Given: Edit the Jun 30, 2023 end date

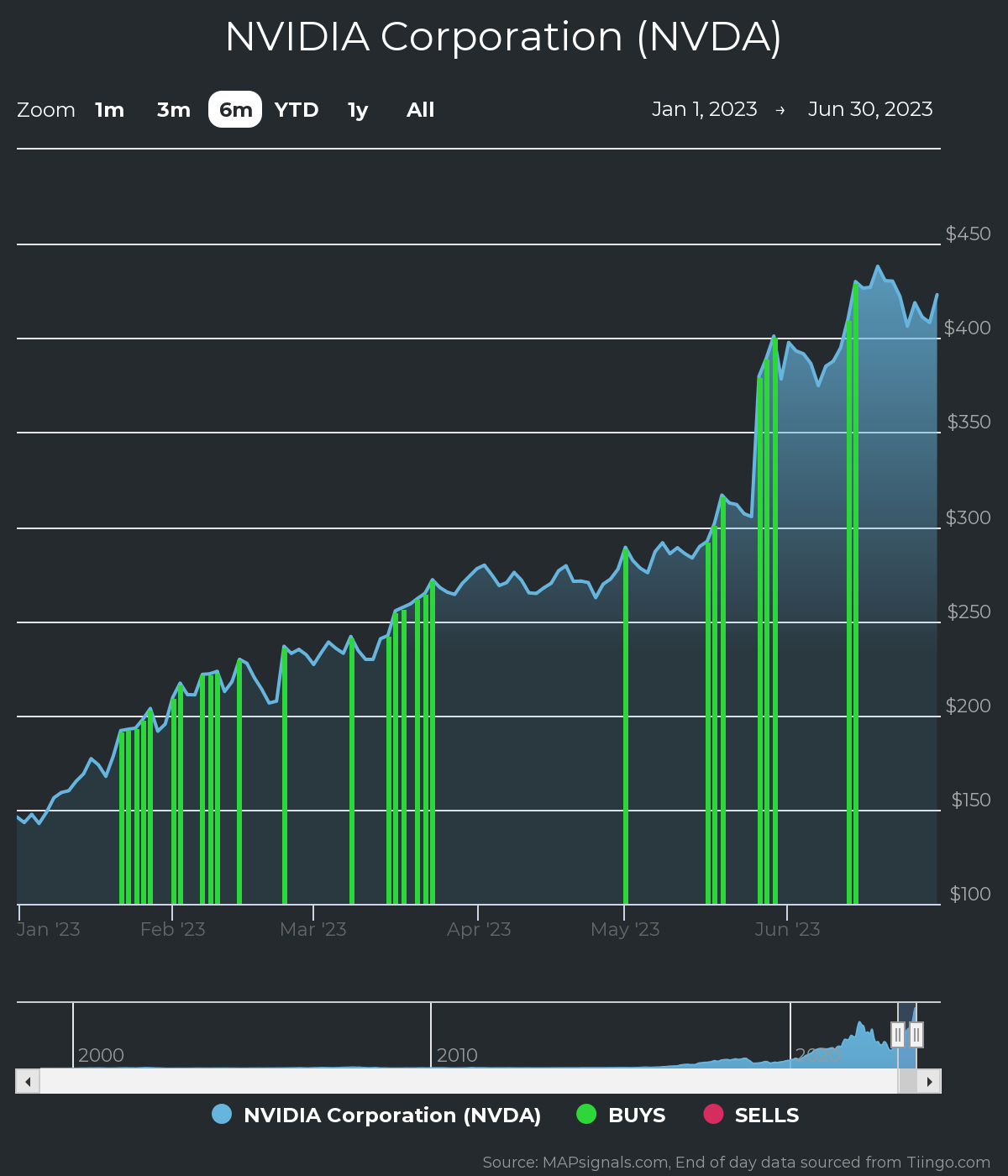Looking at the screenshot, I should click(870, 109).
